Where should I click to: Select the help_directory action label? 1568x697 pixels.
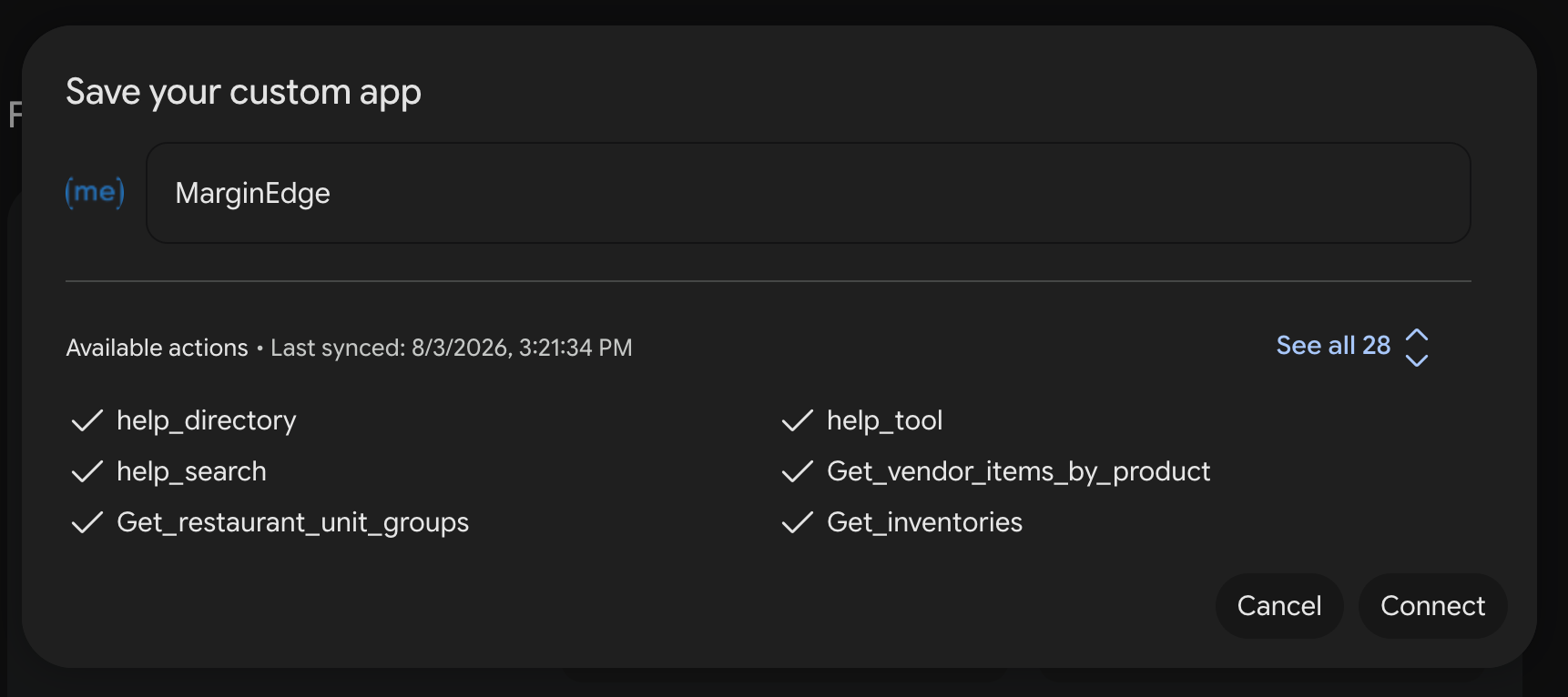[207, 420]
